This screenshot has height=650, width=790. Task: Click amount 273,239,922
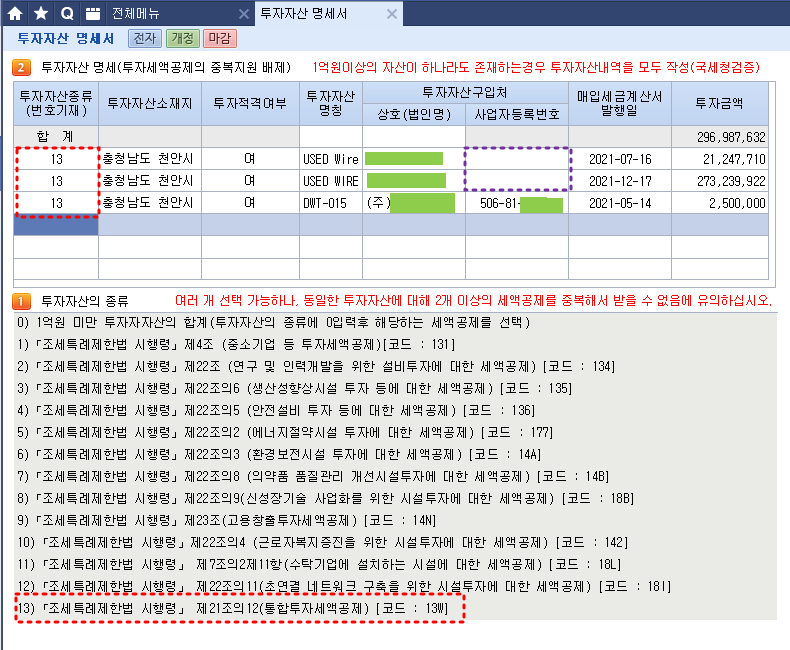click(x=731, y=181)
